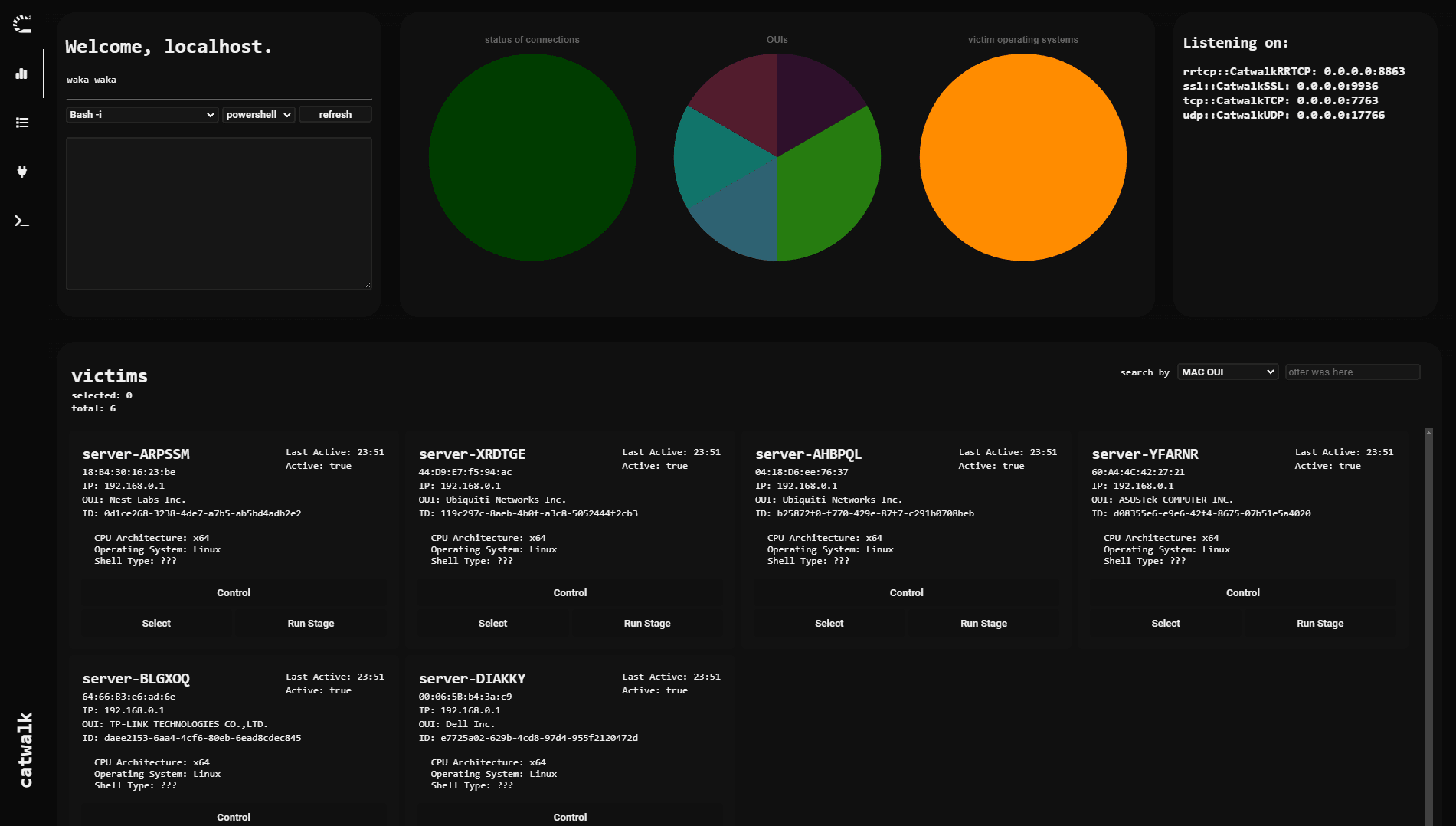Open the powershell shell type dropdown

258,115
